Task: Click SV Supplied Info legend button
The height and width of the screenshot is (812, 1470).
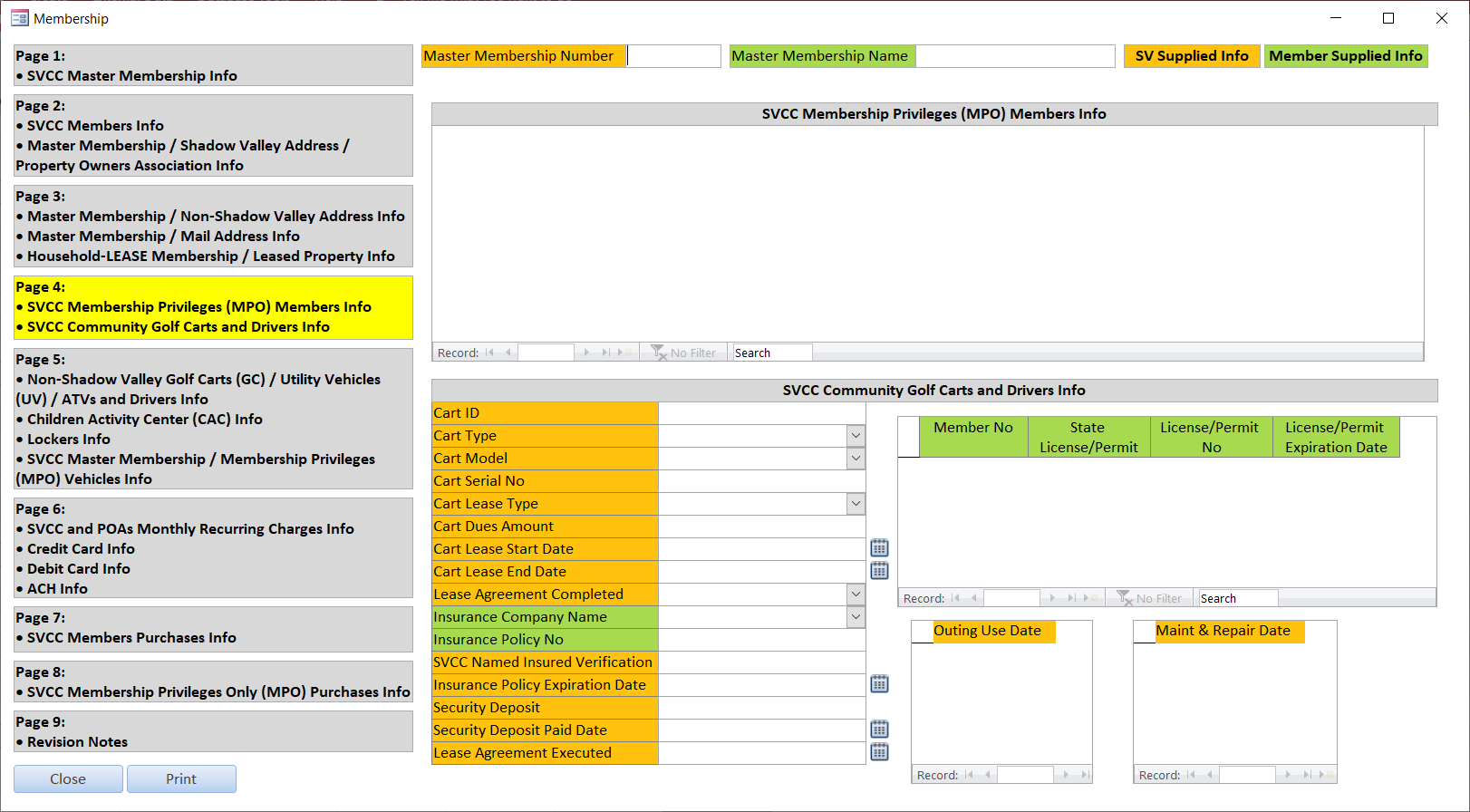Action: [1192, 56]
